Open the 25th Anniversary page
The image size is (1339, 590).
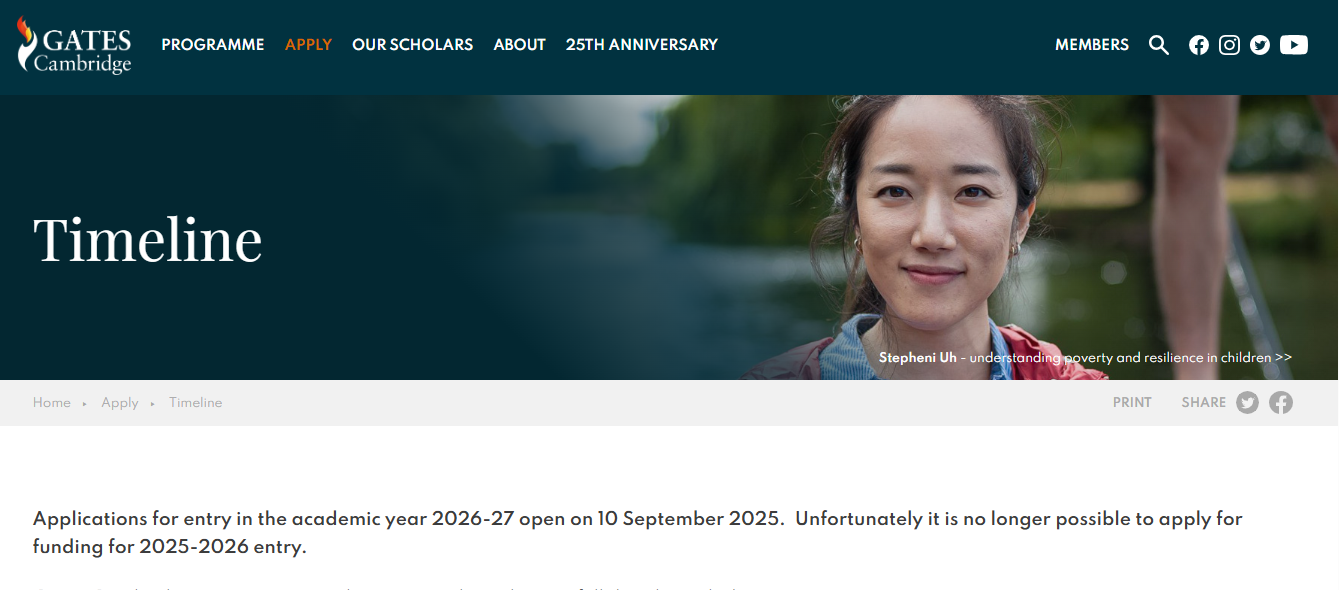(641, 45)
